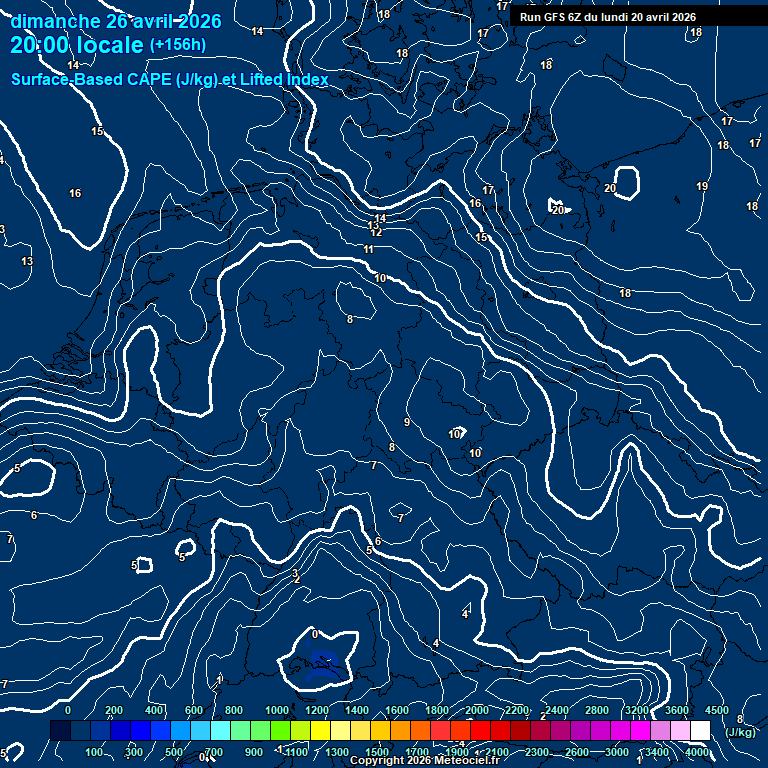Click the '9' contour label on the map

407,422
